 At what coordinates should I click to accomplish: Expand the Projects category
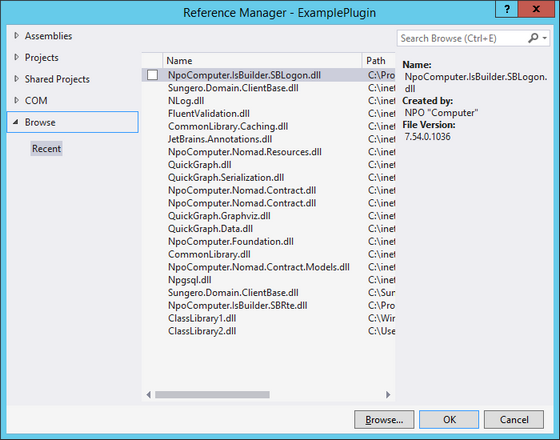(16, 57)
